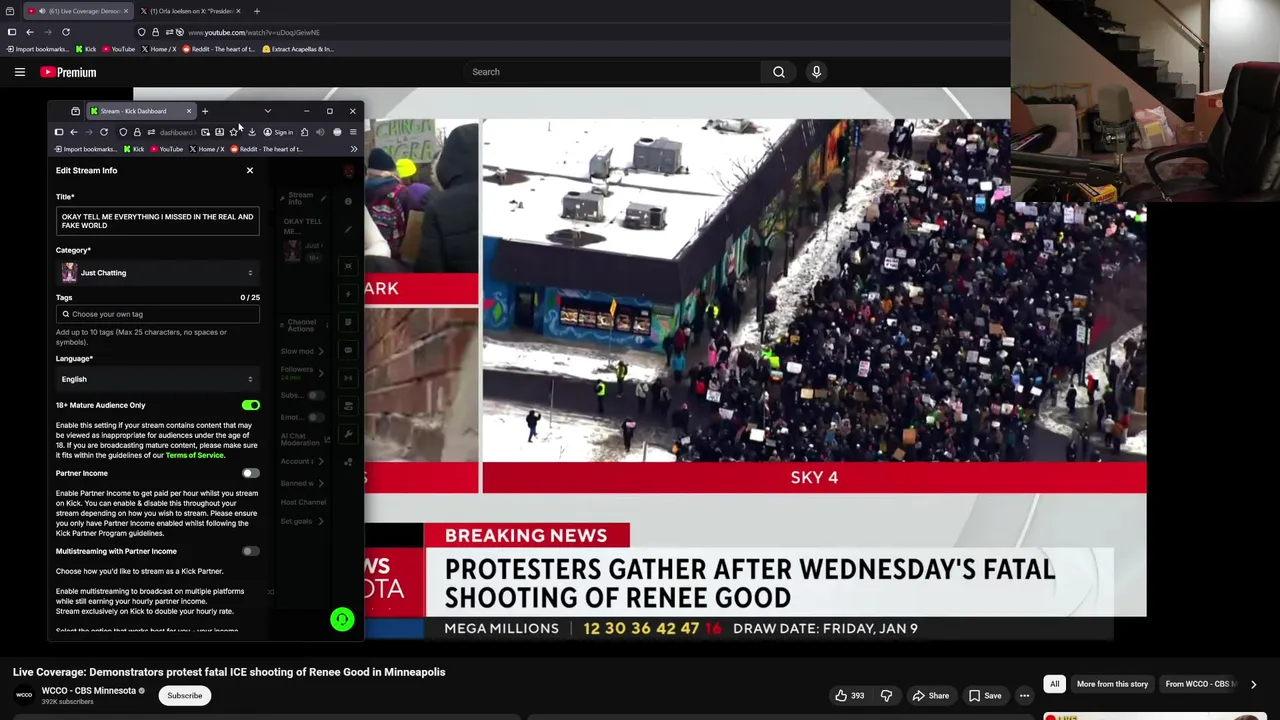Viewport: 1280px width, 720px height.
Task: Show more bookmarks in Kick window
Action: (354, 149)
